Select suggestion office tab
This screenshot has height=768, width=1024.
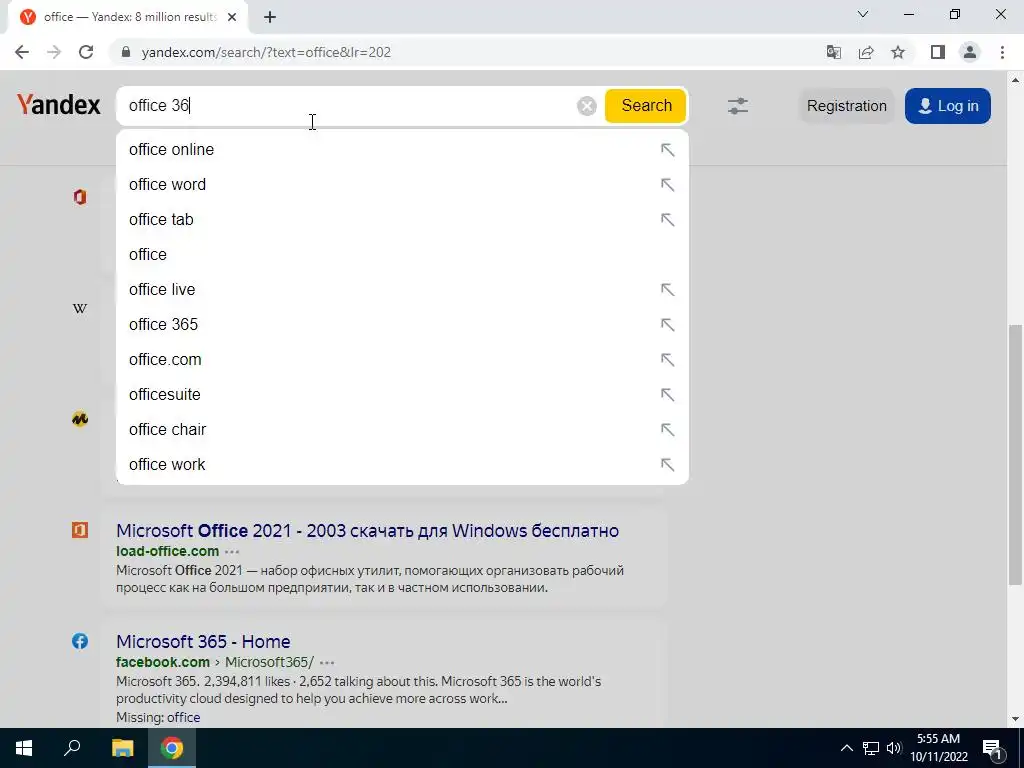click(402, 219)
